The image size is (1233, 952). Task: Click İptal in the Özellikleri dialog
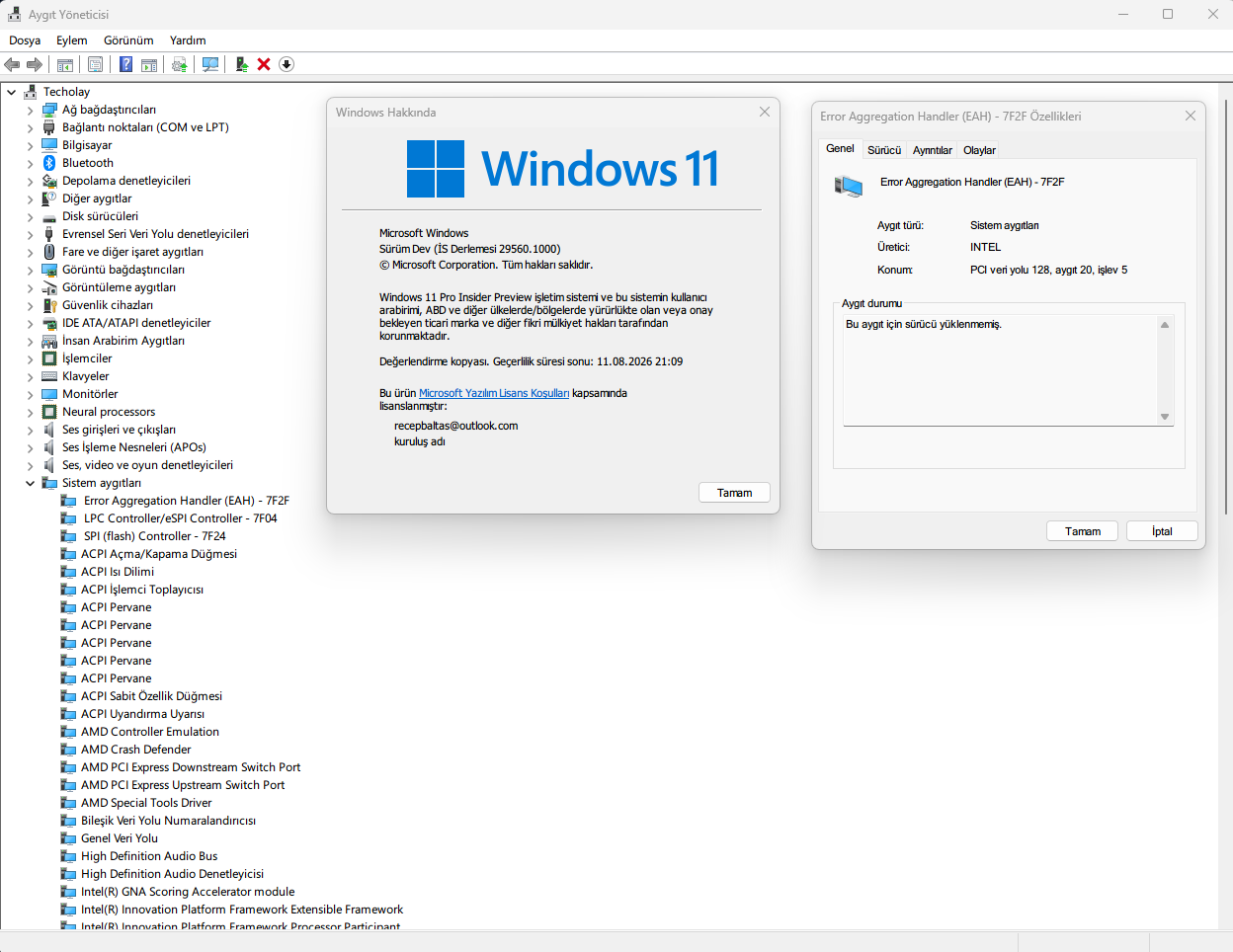(1162, 531)
